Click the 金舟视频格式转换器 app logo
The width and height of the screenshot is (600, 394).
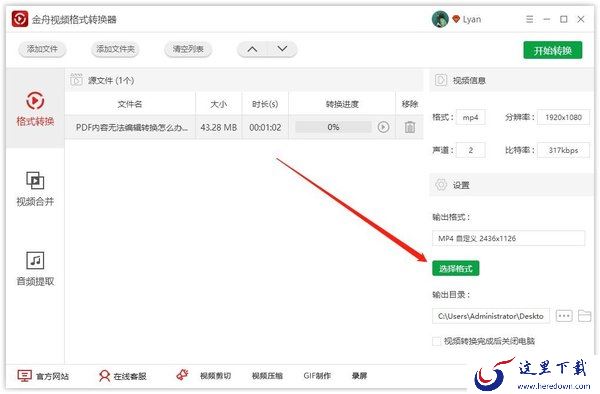[x=20, y=19]
